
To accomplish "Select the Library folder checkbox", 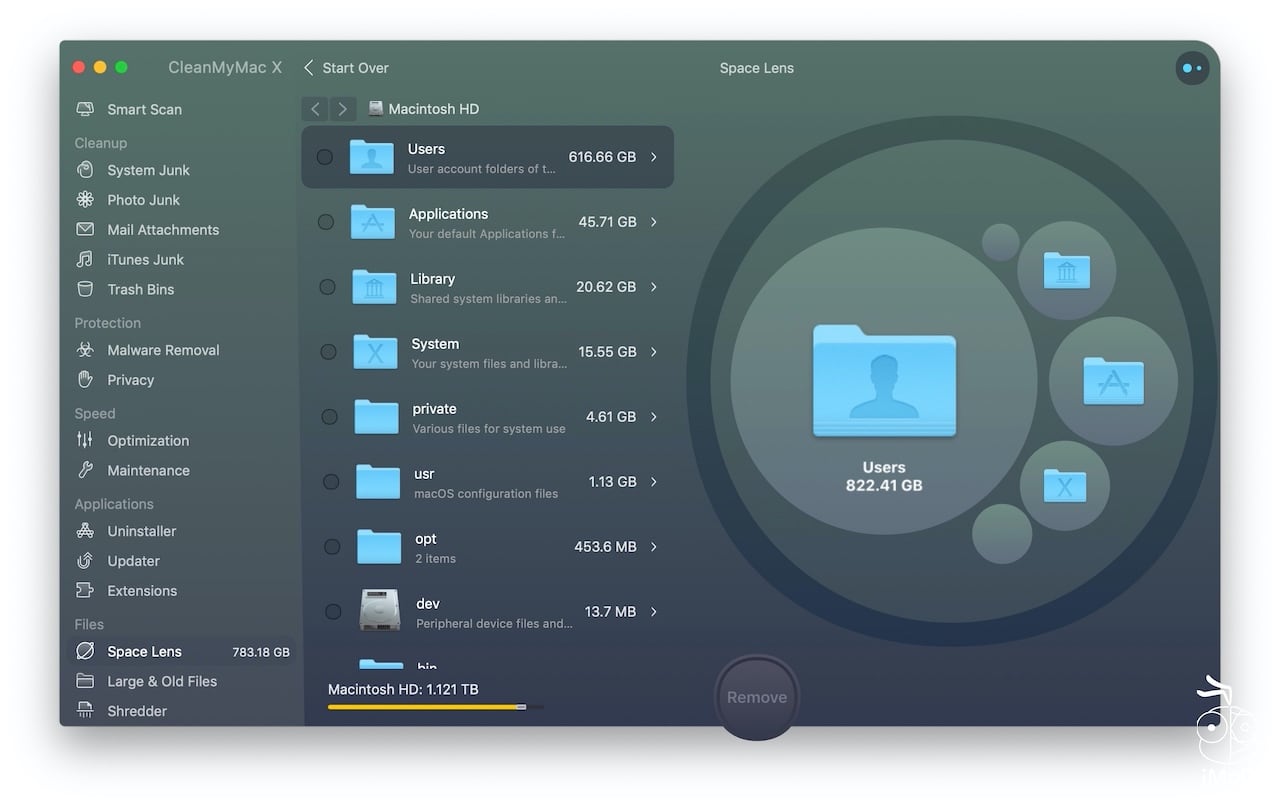I will (x=327, y=287).
